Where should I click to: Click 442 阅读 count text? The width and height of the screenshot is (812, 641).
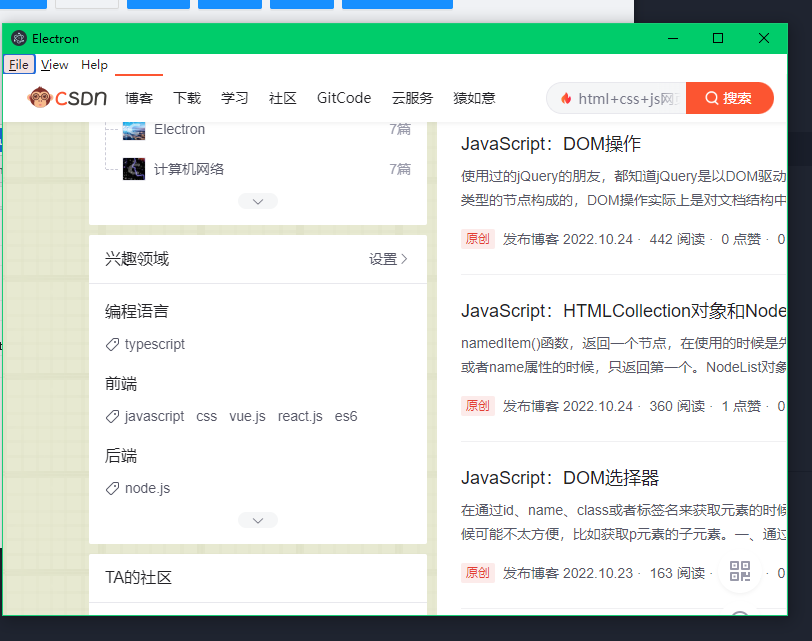click(677, 239)
